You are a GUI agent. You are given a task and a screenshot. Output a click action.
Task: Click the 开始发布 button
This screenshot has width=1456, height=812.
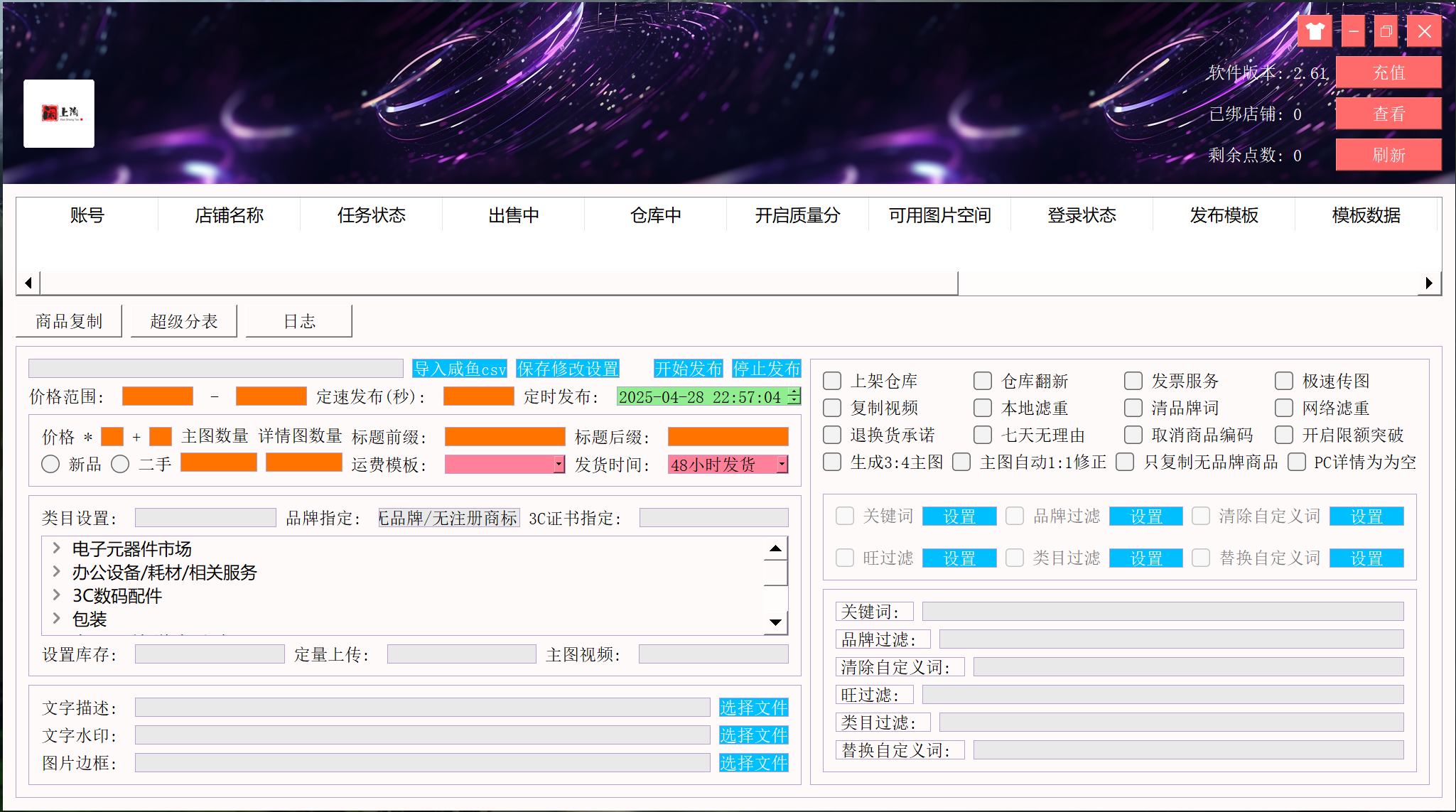pos(688,369)
